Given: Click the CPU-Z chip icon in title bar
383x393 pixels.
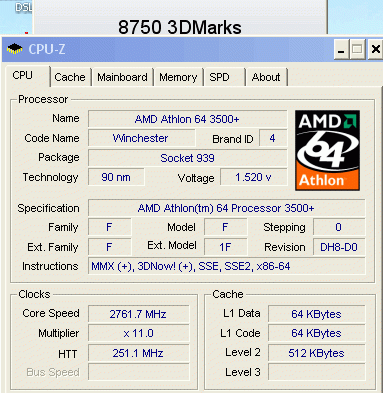Looking at the screenshot, I should 15,49.
